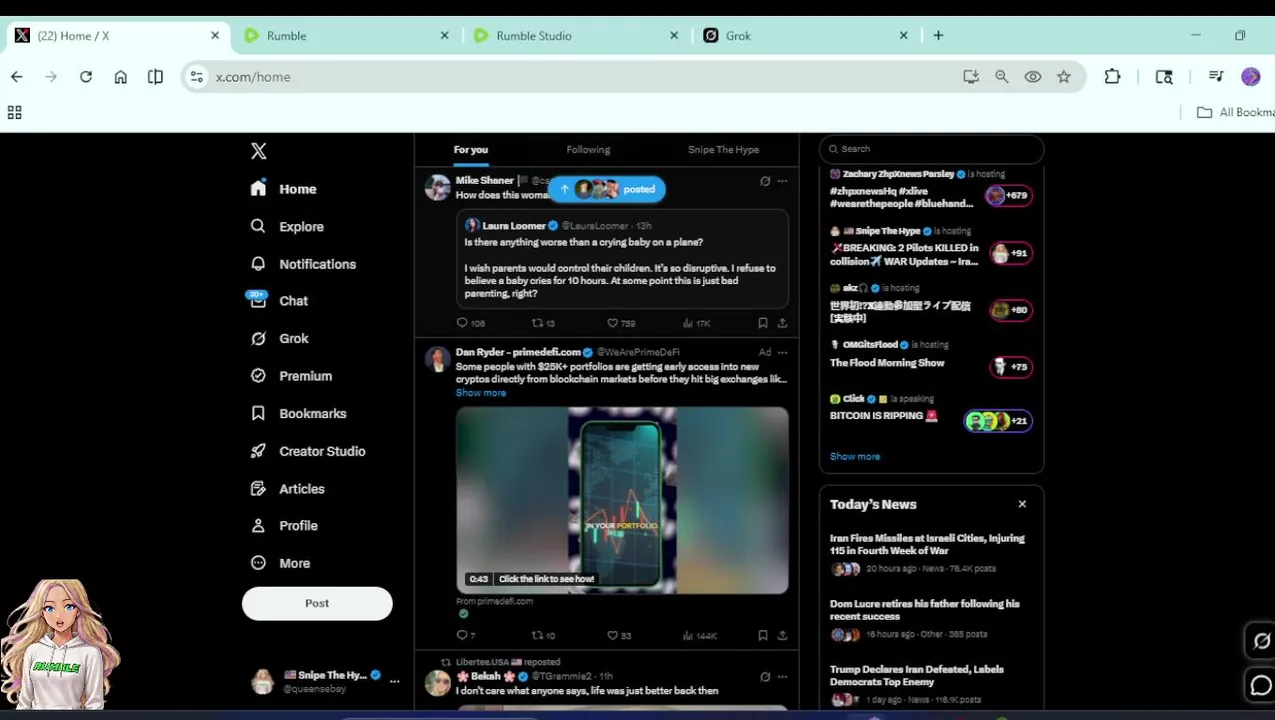Expand the More menu in sidebar
Image resolution: width=1275 pixels, height=720 pixels.
(280, 563)
